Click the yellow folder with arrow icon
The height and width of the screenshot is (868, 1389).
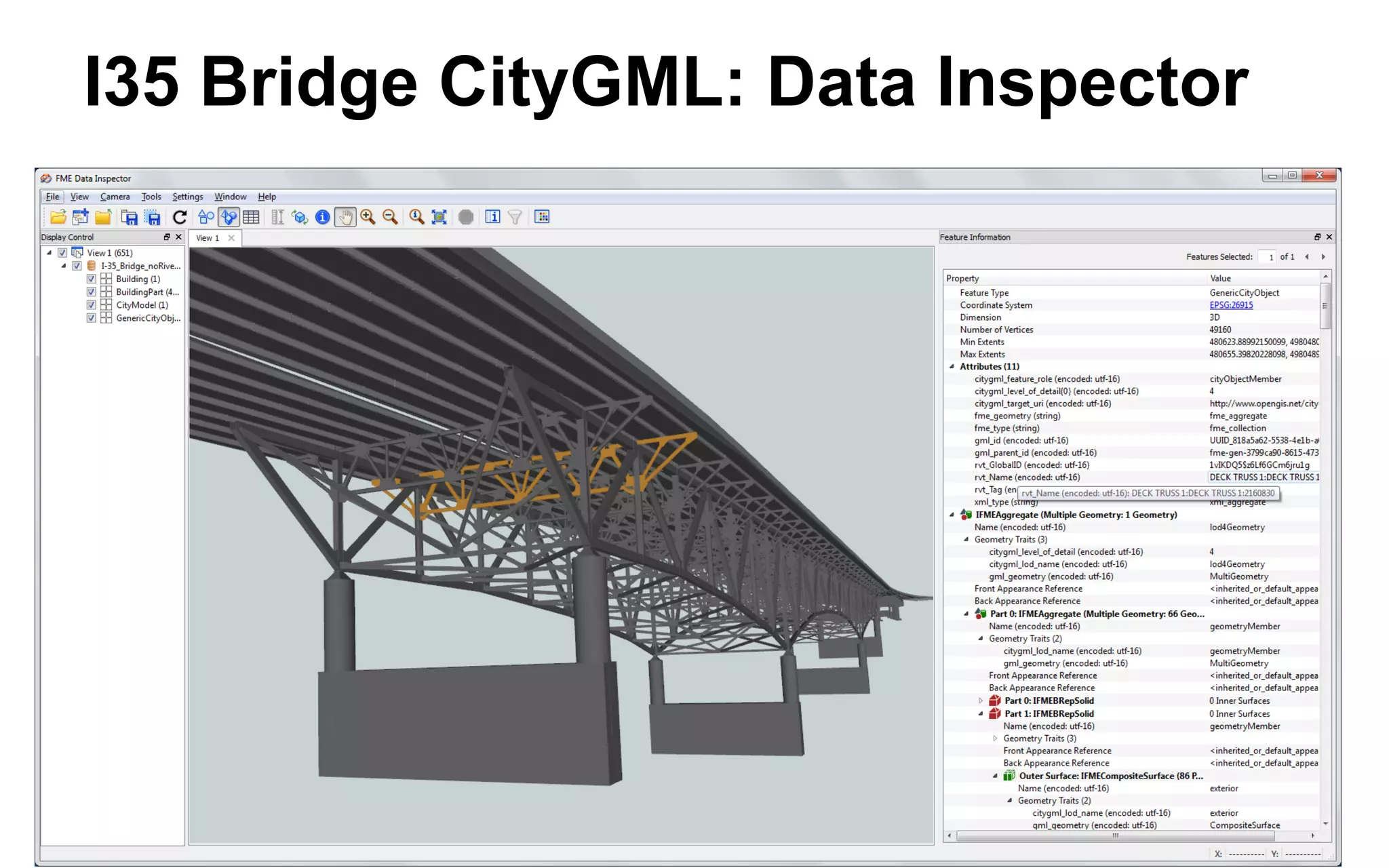click(103, 217)
